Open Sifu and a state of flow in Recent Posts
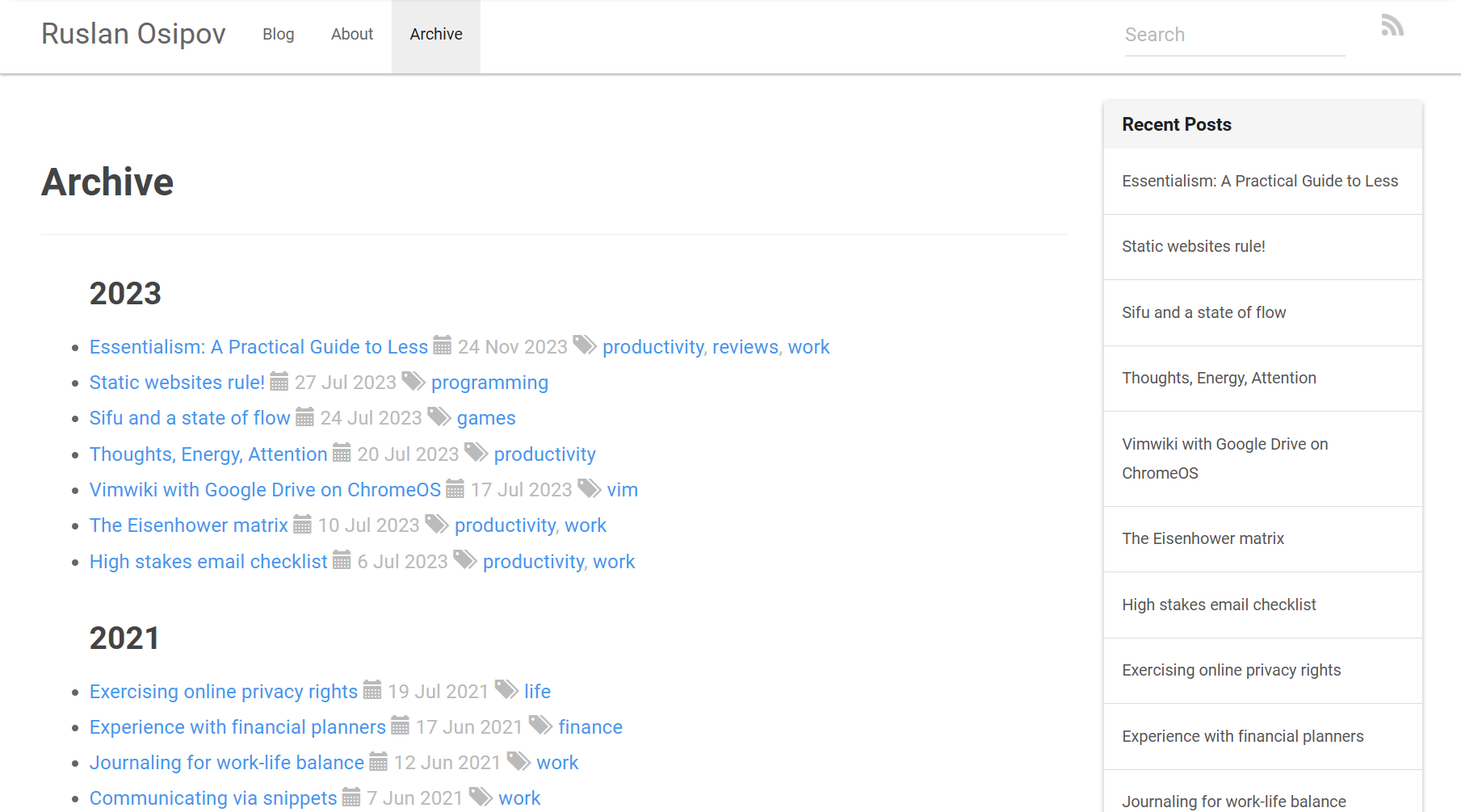 pos(1203,312)
